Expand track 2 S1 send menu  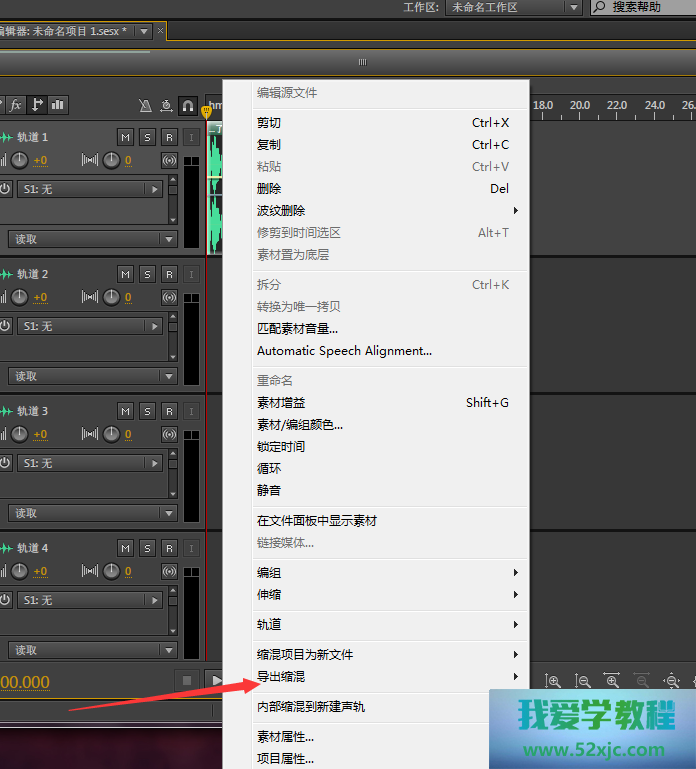154,326
